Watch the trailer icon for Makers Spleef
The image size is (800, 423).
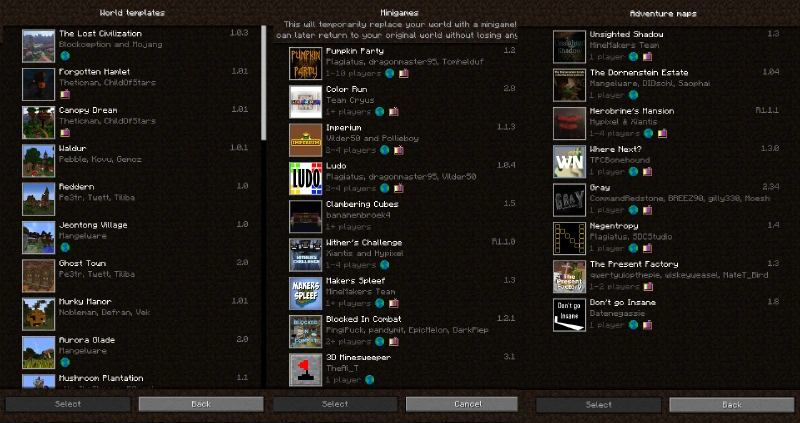[x=393, y=303]
